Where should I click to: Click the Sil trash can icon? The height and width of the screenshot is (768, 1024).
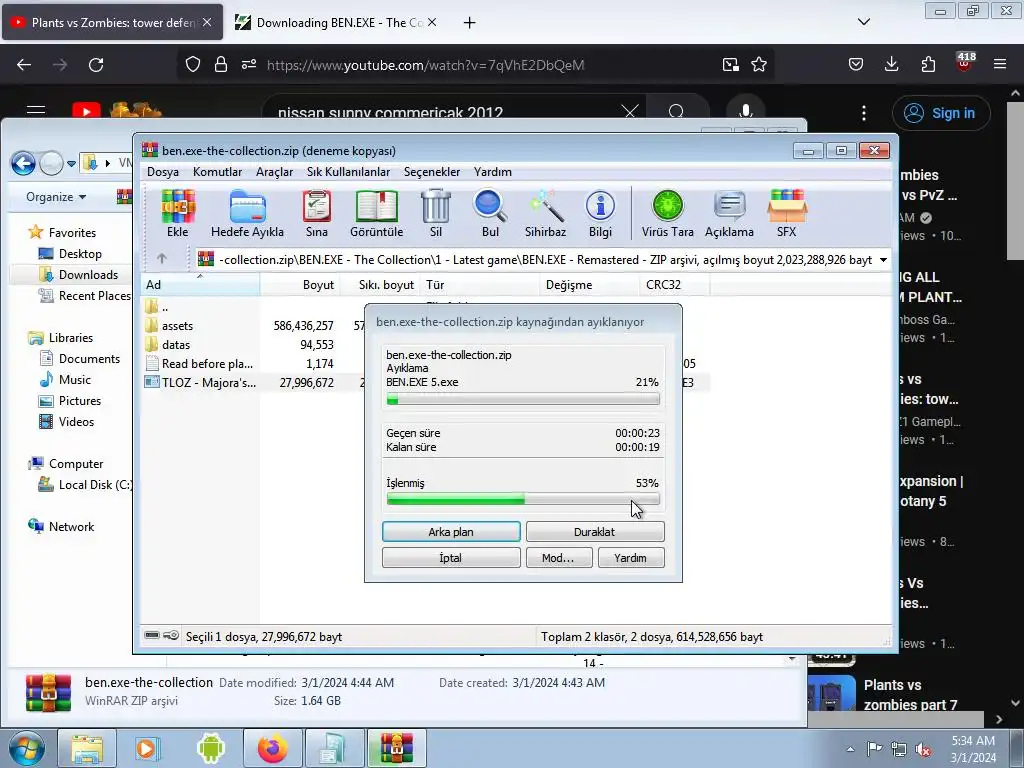click(x=436, y=214)
